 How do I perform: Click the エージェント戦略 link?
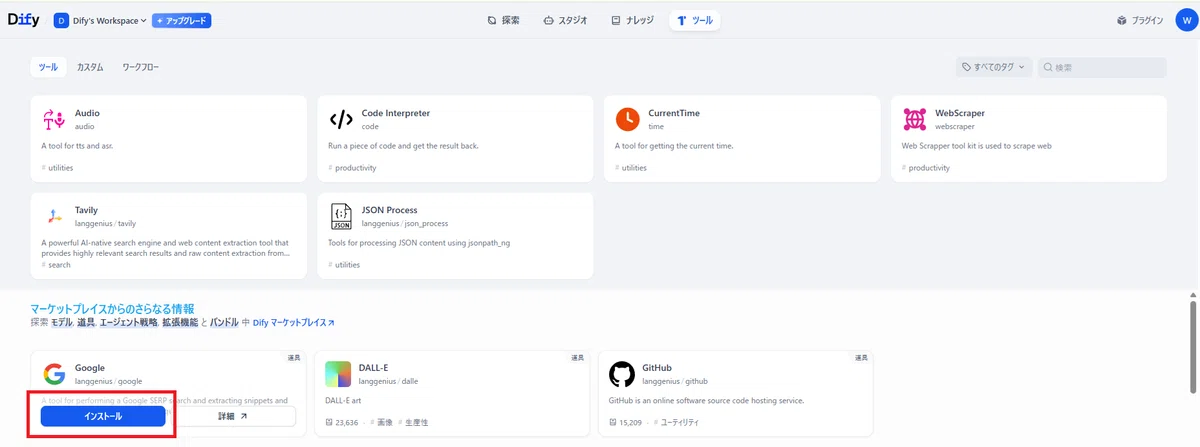click(x=127, y=323)
